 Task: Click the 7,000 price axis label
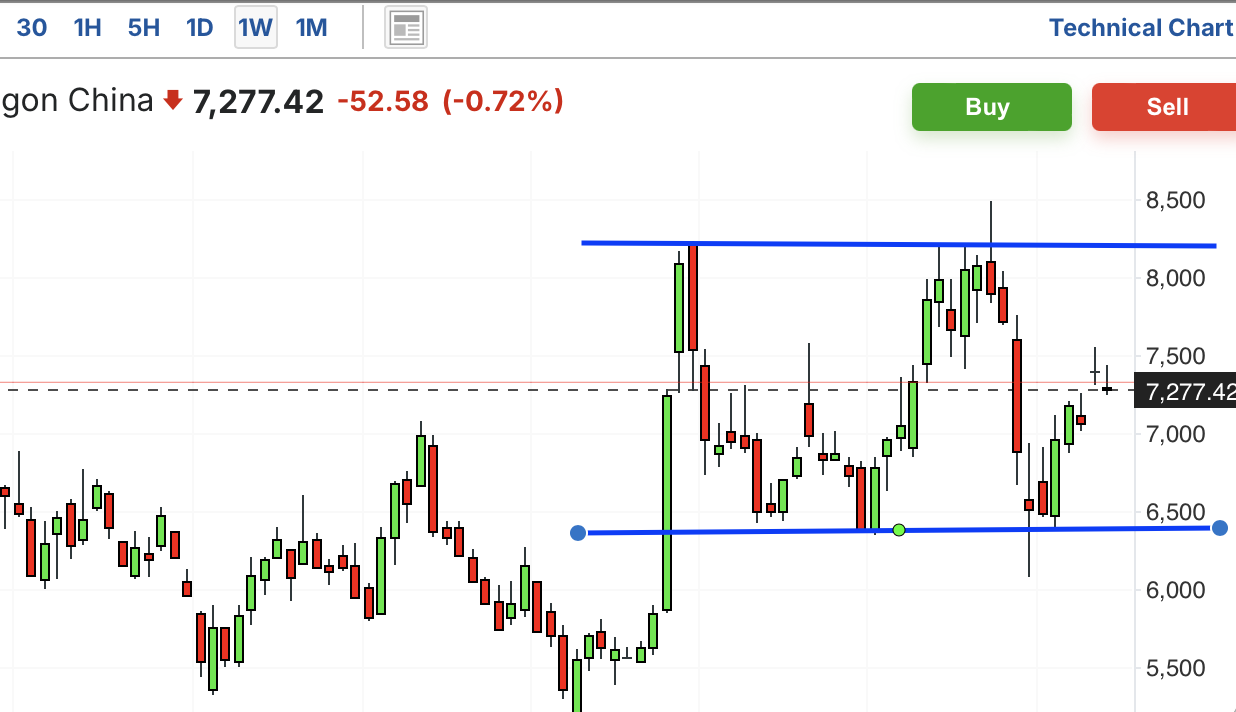(1175, 434)
